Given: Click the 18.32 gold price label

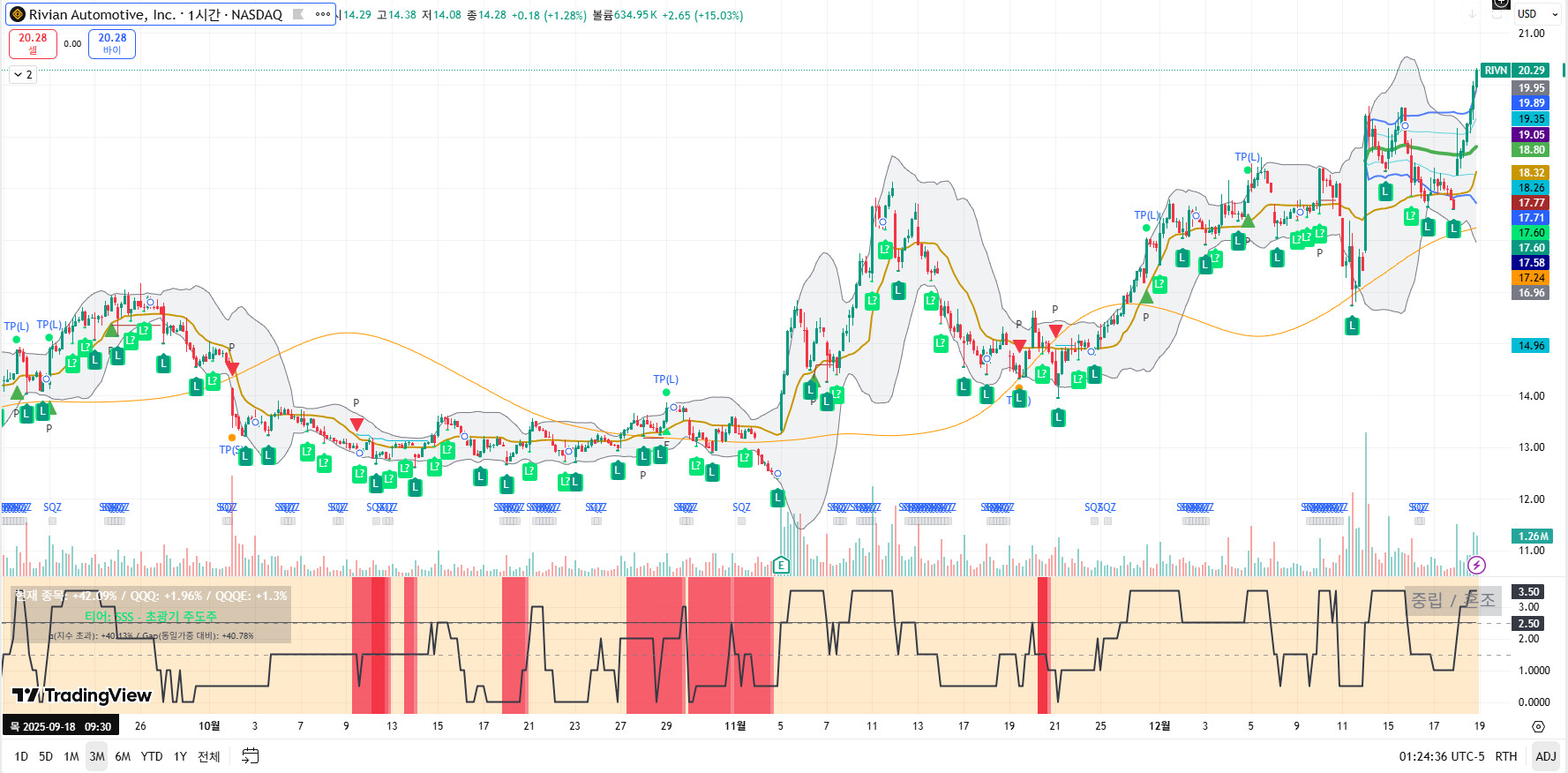Looking at the screenshot, I should pos(1531,173).
